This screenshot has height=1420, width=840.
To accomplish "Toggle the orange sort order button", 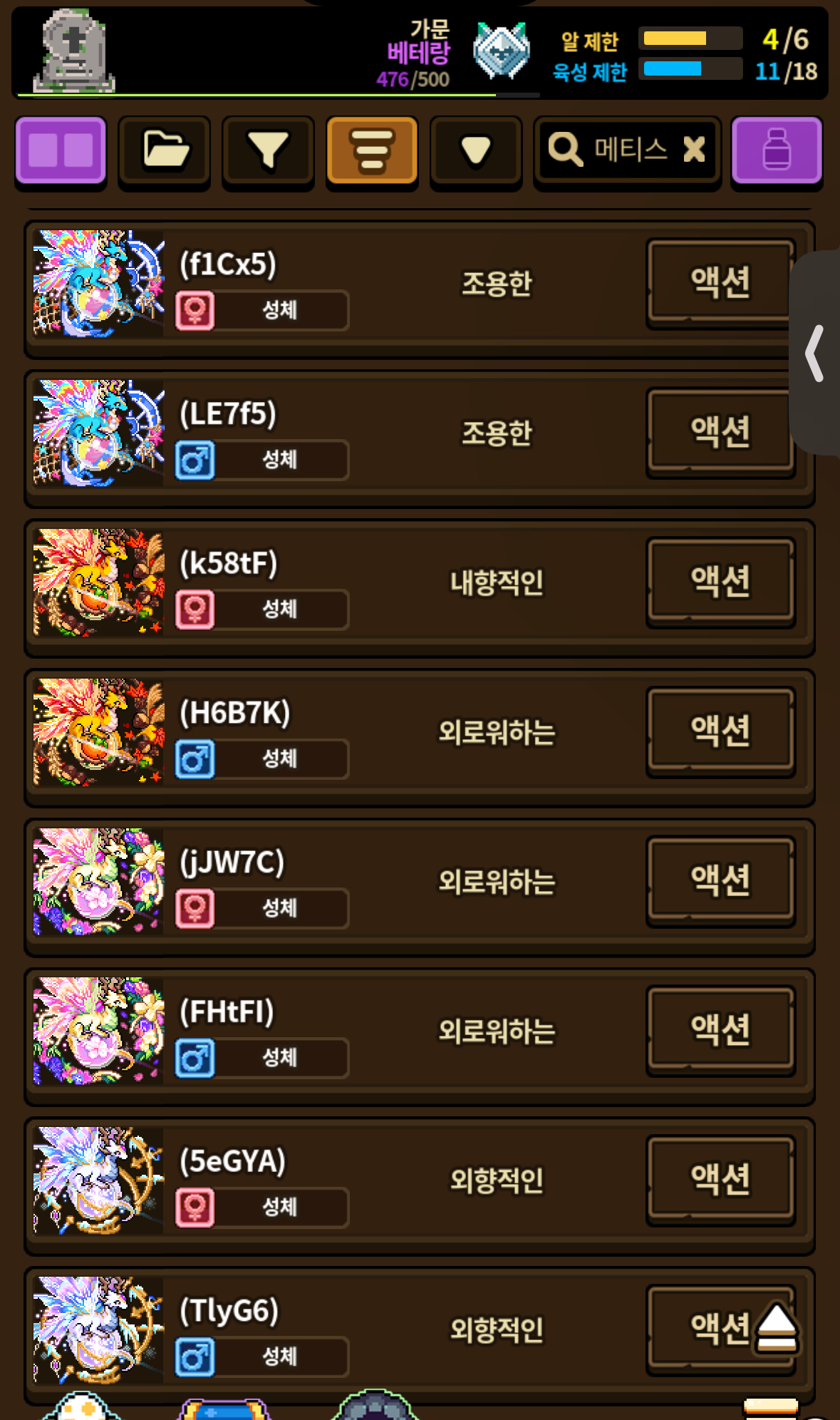I will (372, 152).
